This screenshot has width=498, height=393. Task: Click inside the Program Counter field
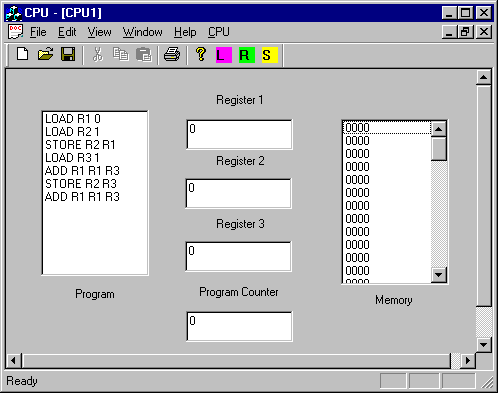(239, 326)
